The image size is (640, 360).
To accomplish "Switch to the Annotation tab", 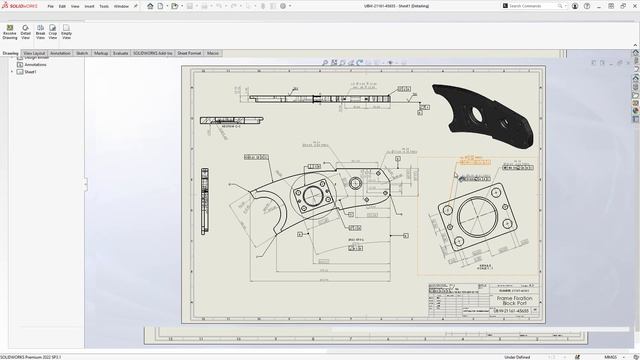I will 60,53.
